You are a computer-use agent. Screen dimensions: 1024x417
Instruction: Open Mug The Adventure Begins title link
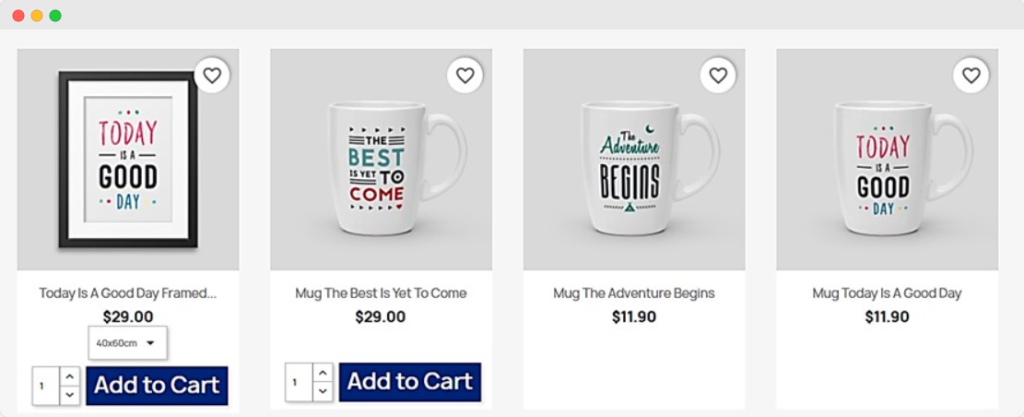click(x=634, y=293)
